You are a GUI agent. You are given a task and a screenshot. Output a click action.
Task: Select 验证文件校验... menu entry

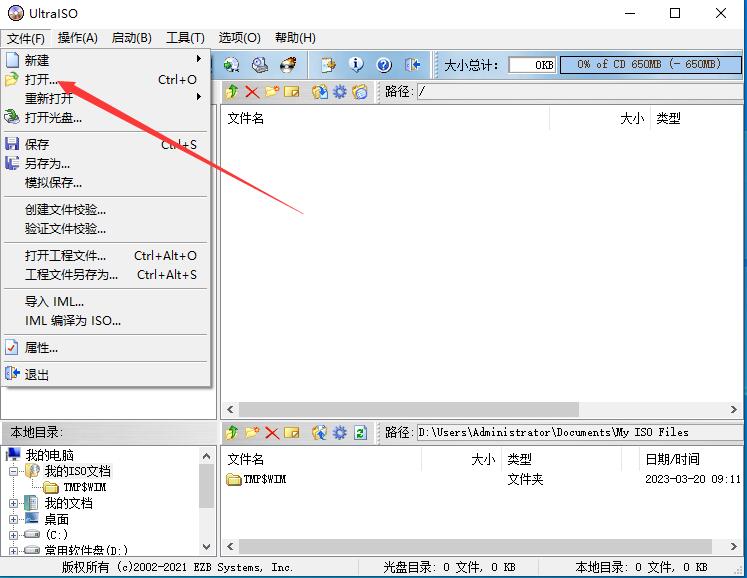[x=106, y=229]
